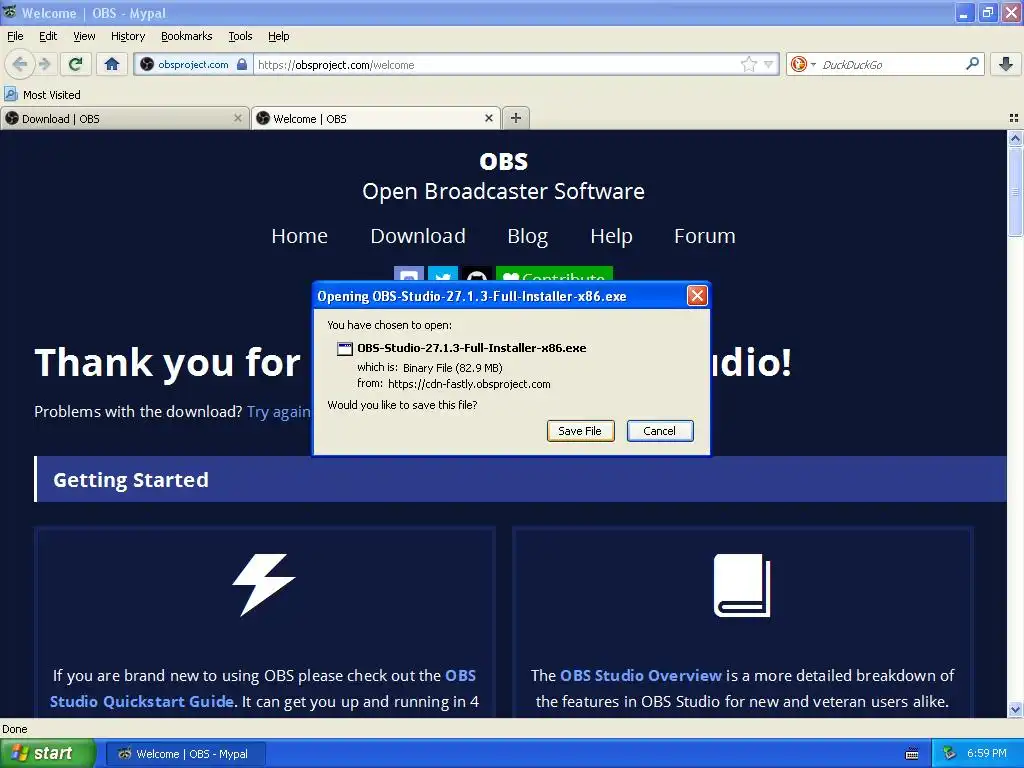Reload the current page
The image size is (1024, 768).
coord(76,64)
